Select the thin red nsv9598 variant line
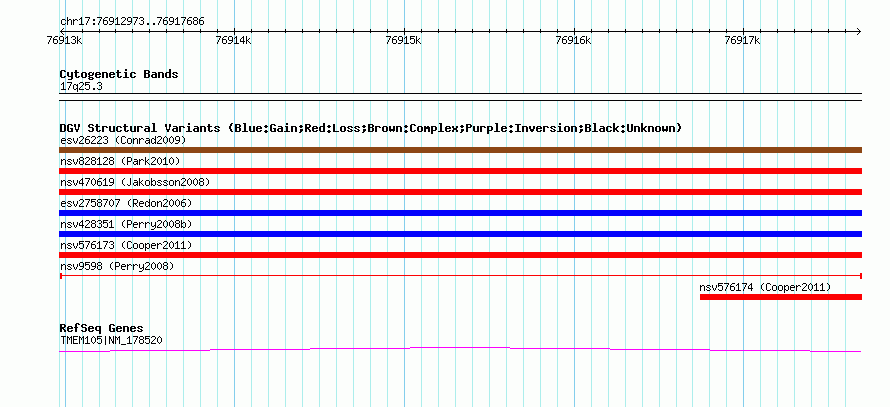This screenshot has height=407, width=890. pyautogui.click(x=460, y=276)
